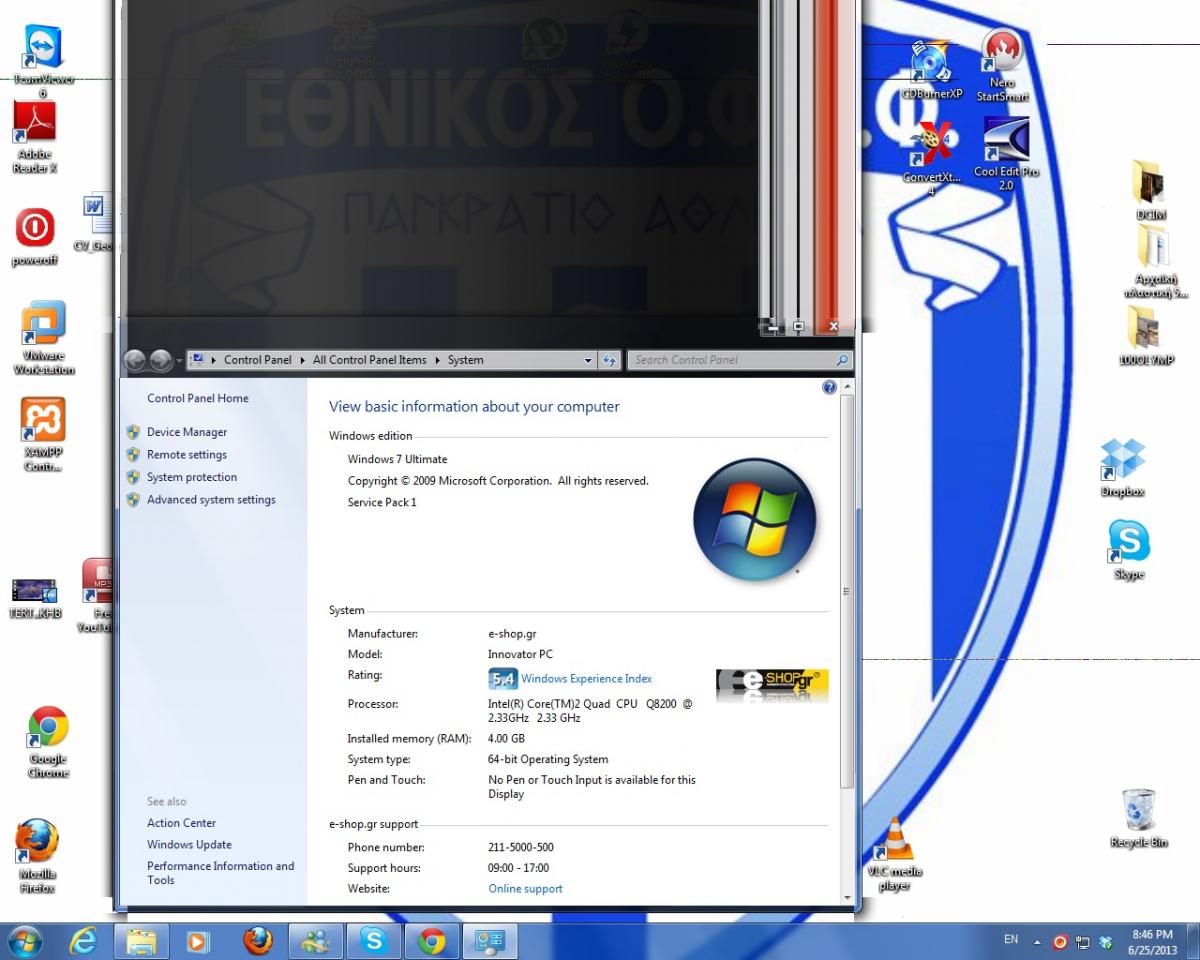Open TeamViewer 6 desktop shortcut

[x=43, y=60]
